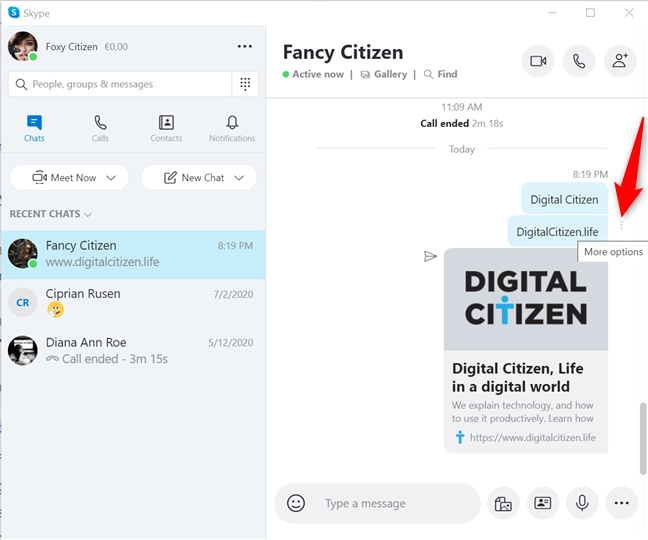The image size is (648, 540).
Task: Maximize the Skype window
Action: point(591,13)
